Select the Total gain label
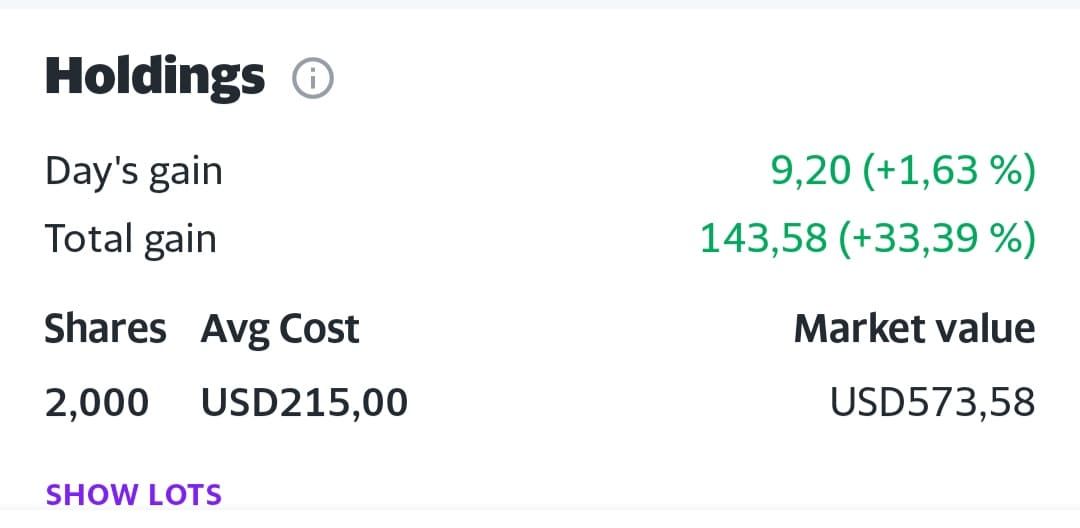Screen dimensions: 1080x528 (x=131, y=239)
